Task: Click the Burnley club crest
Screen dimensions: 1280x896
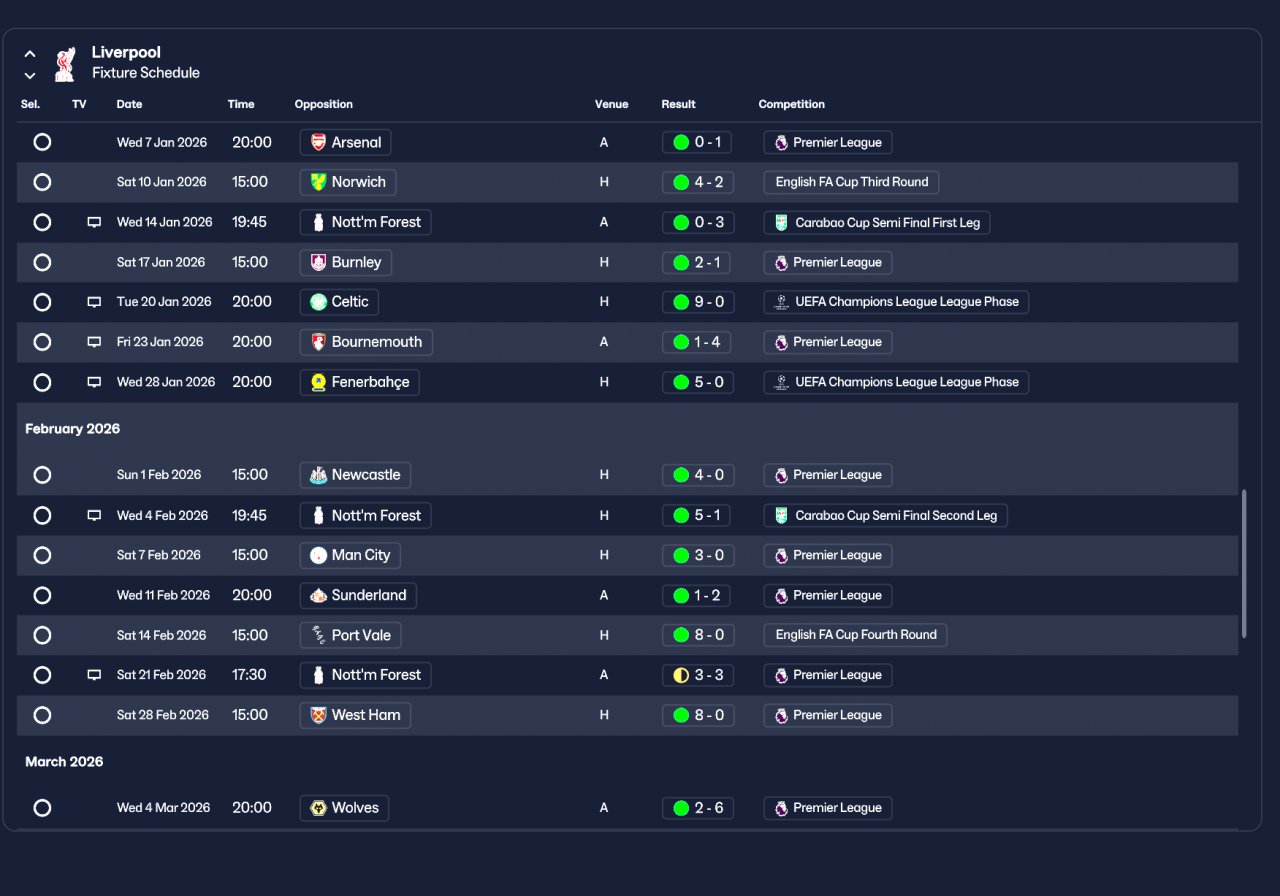Action: tap(318, 262)
